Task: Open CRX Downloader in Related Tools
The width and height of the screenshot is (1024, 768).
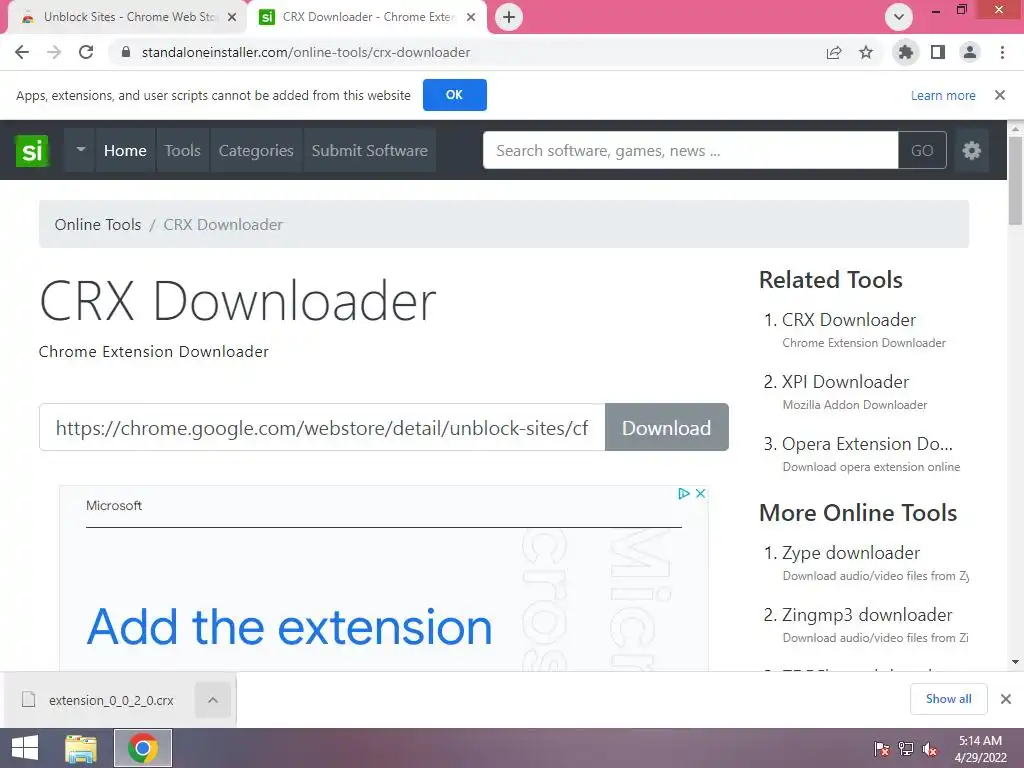Action: (848, 320)
